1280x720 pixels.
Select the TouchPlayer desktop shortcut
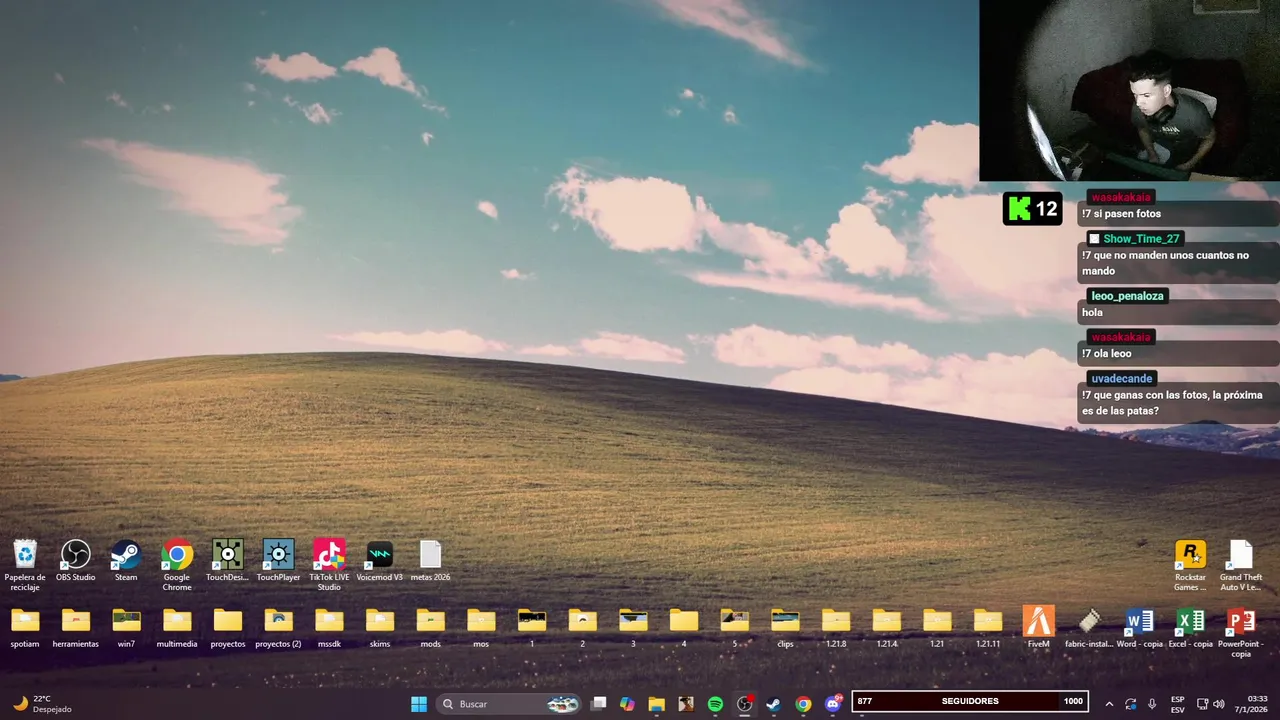(278, 561)
